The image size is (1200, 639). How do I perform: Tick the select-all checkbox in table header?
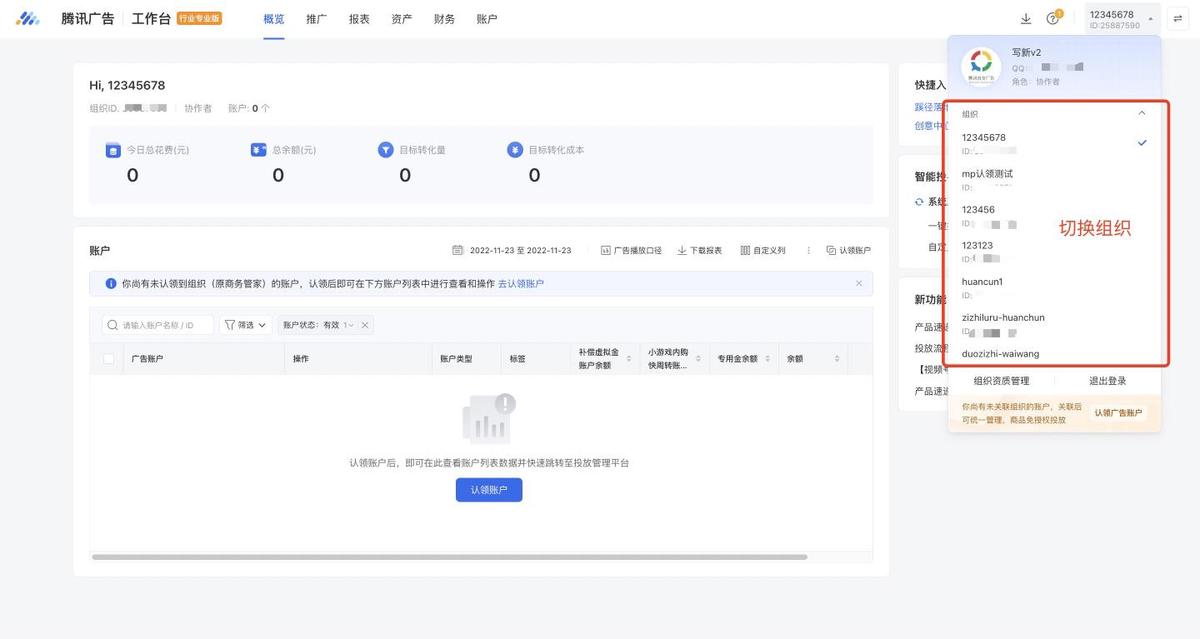click(108, 358)
